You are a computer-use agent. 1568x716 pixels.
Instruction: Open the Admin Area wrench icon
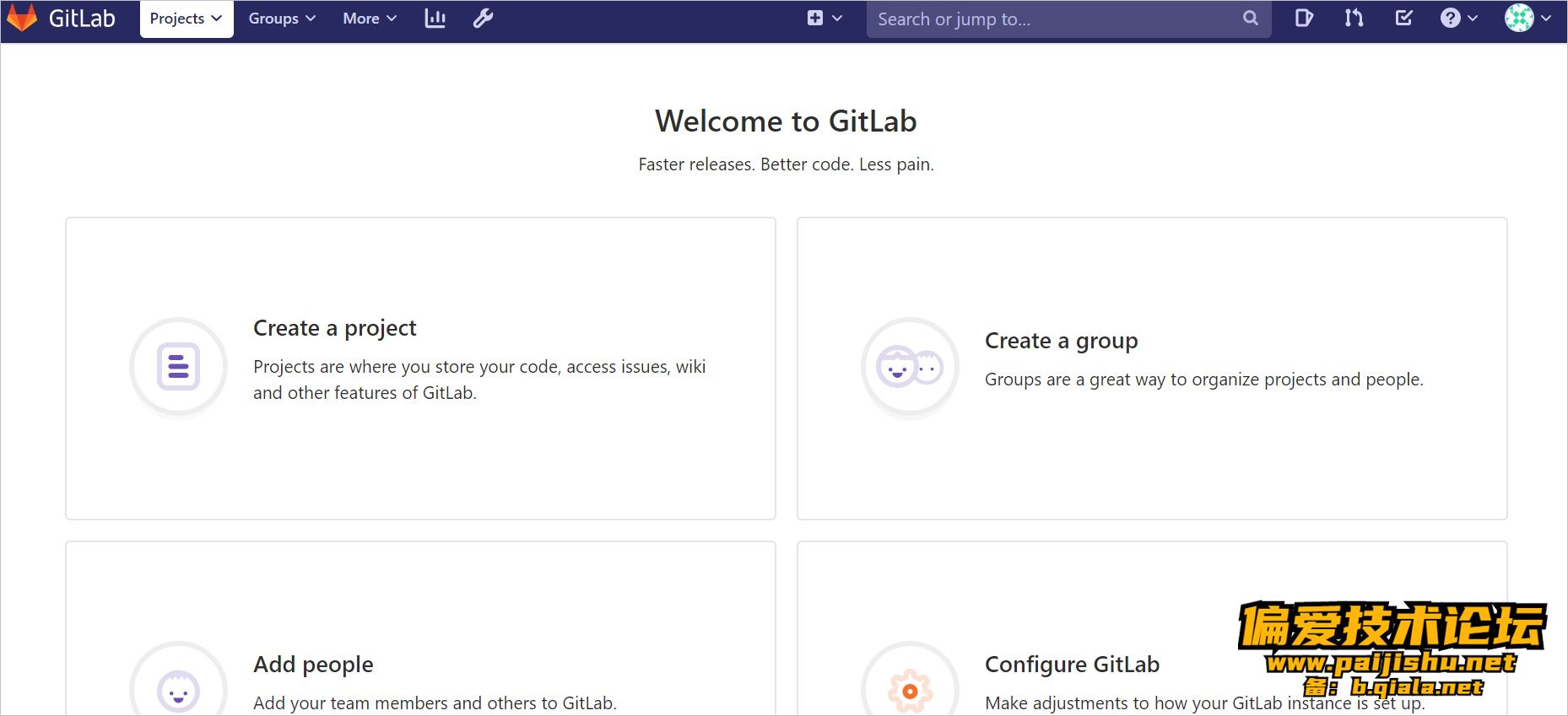[483, 19]
